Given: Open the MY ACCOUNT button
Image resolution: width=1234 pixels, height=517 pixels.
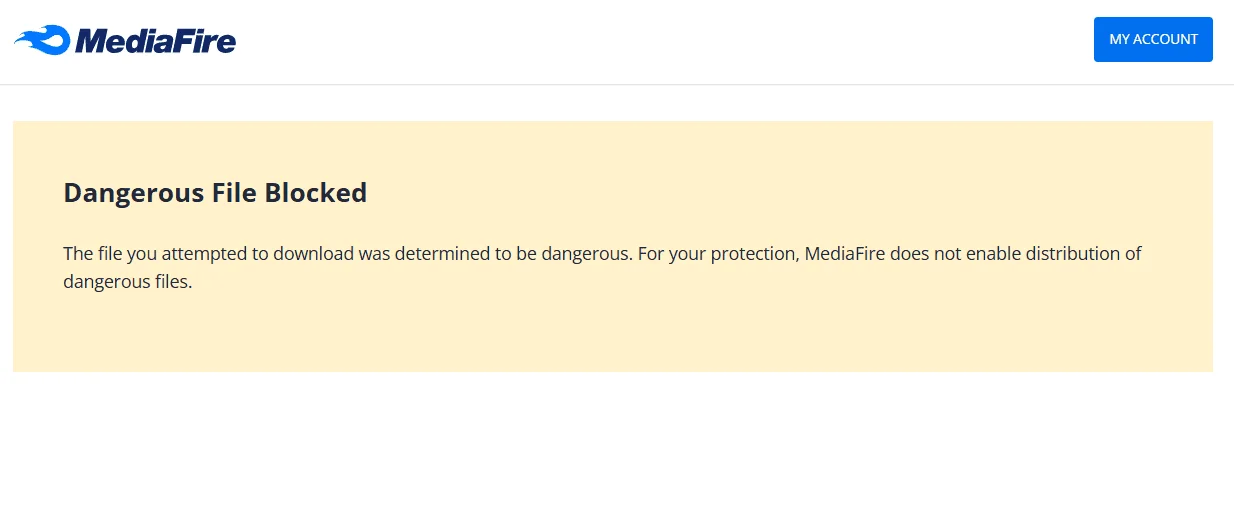Looking at the screenshot, I should (x=1153, y=39).
